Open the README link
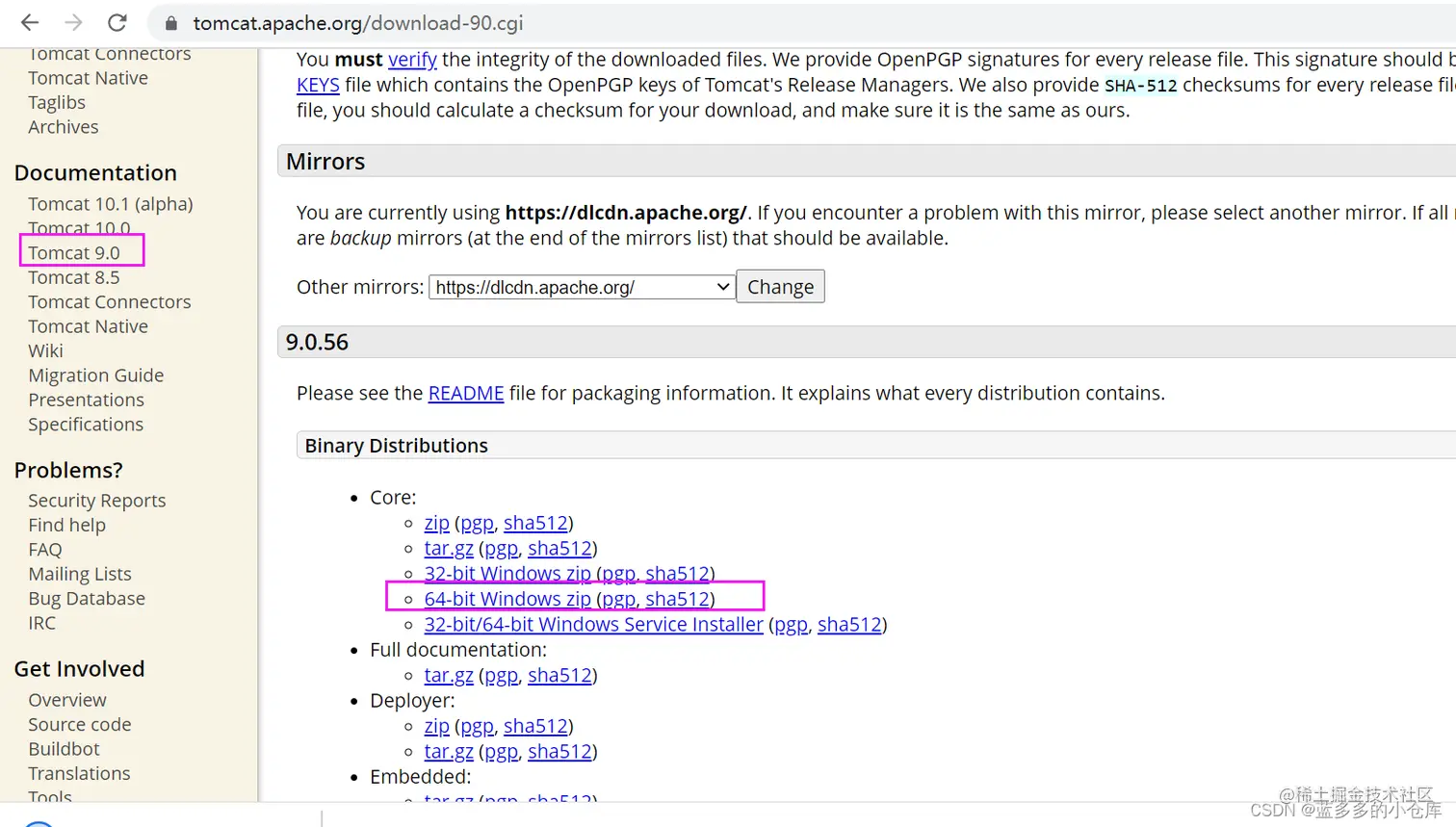Screen dimensions: 1456x827 click(x=466, y=393)
